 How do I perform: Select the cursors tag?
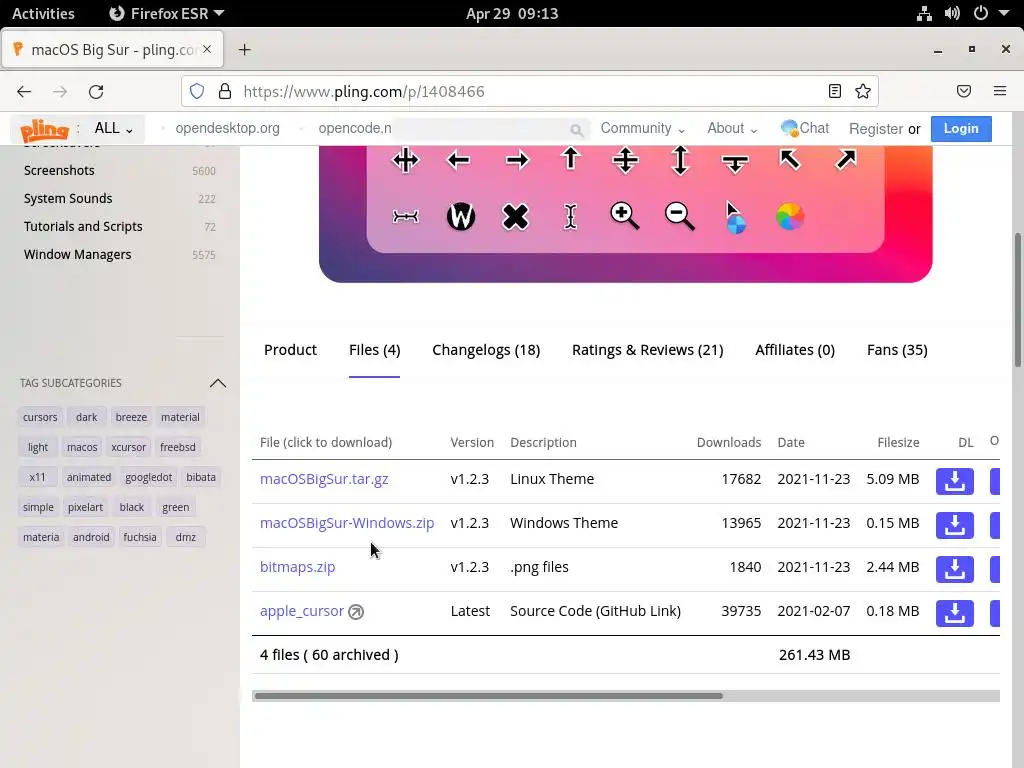pyautogui.click(x=40, y=417)
